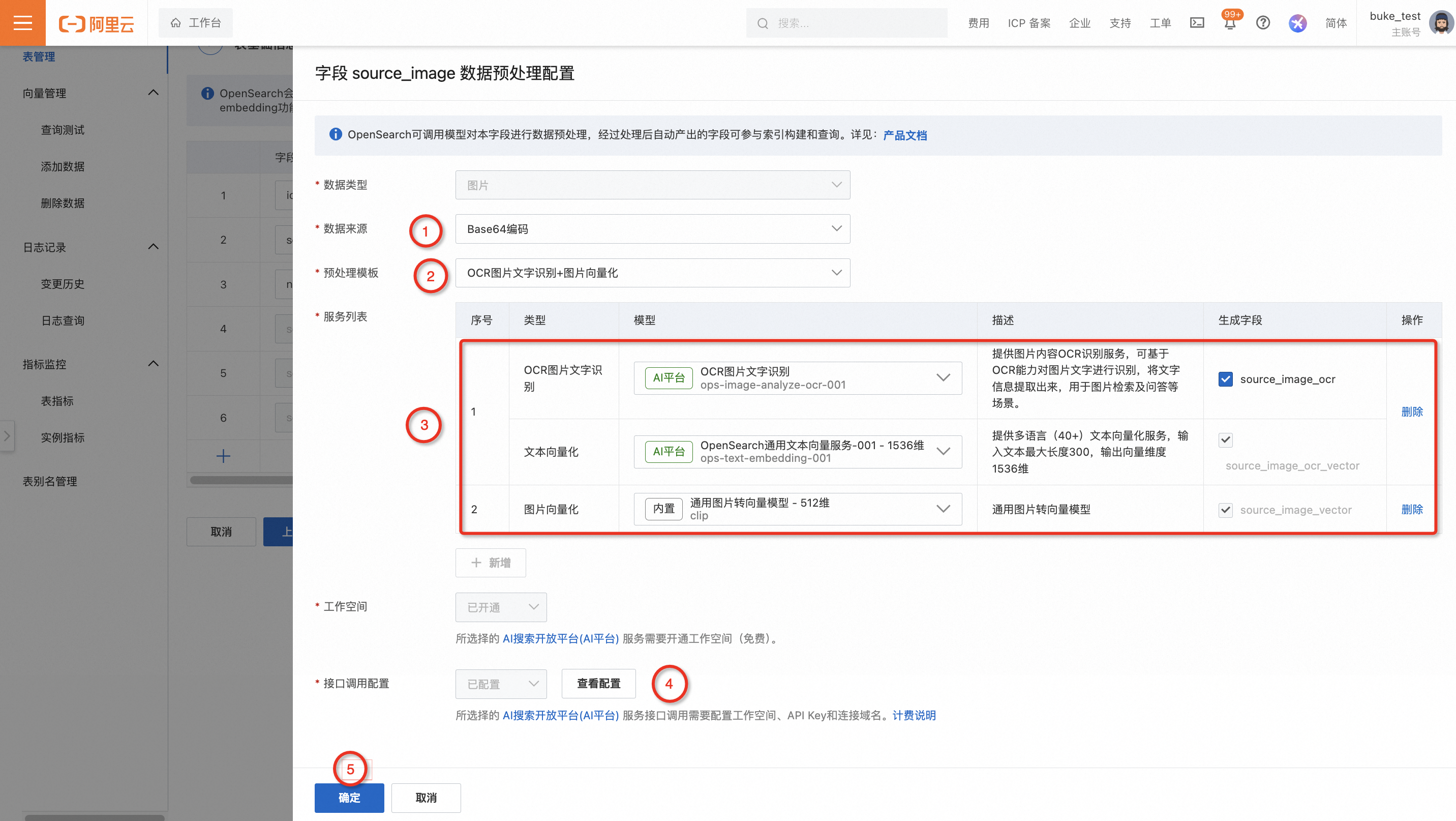Viewport: 1456px width, 821px height.
Task: Click the table's horizontal scrollbar
Action: click(241, 480)
